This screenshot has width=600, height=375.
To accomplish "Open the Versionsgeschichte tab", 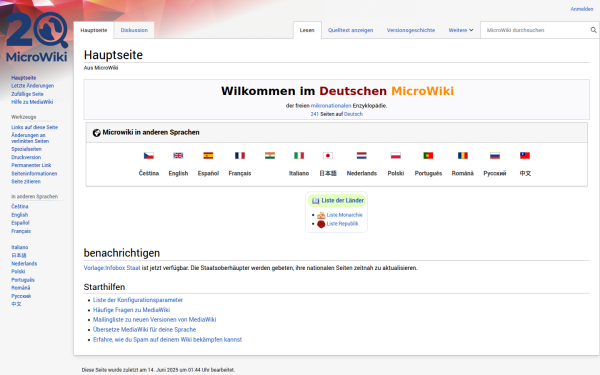I will click(411, 30).
